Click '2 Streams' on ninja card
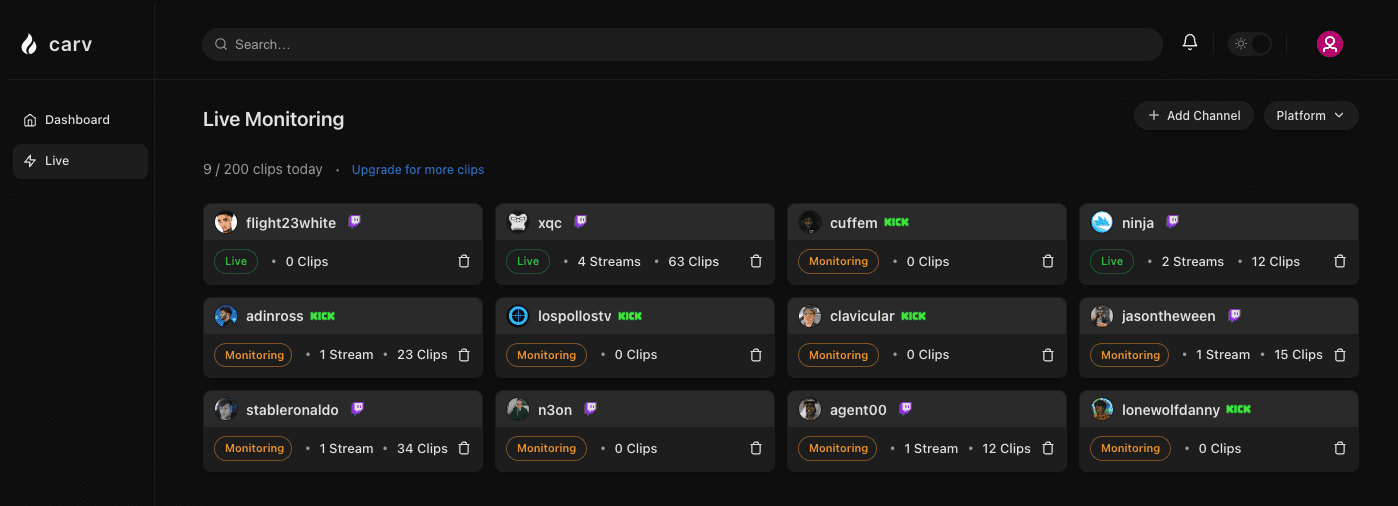This screenshot has width=1398, height=506. tap(1193, 262)
